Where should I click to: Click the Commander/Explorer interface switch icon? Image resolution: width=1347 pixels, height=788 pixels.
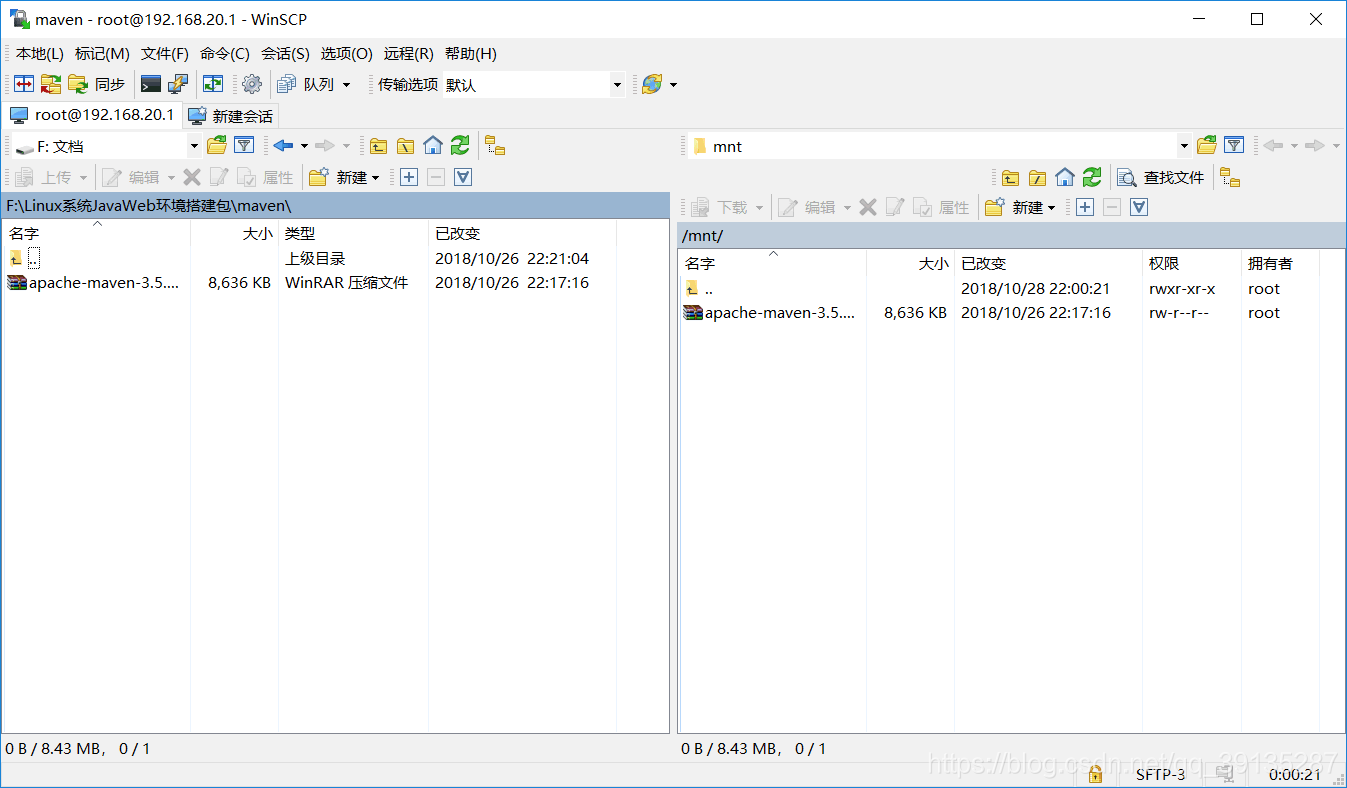point(213,85)
